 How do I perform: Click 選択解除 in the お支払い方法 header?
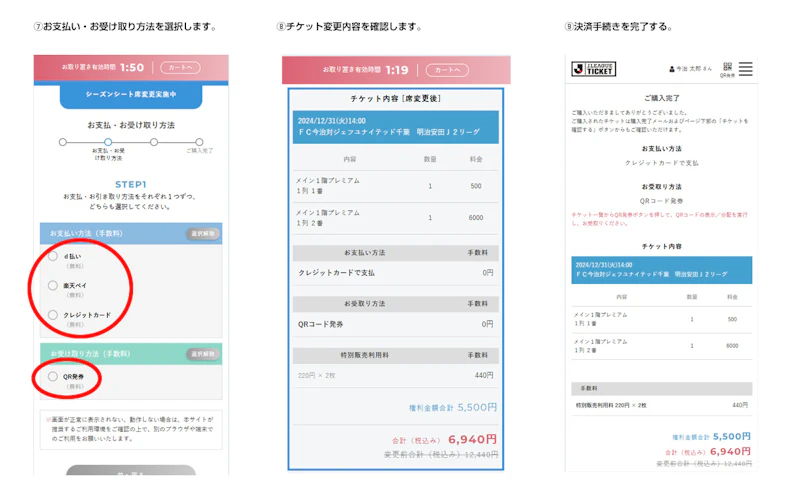tap(203, 234)
